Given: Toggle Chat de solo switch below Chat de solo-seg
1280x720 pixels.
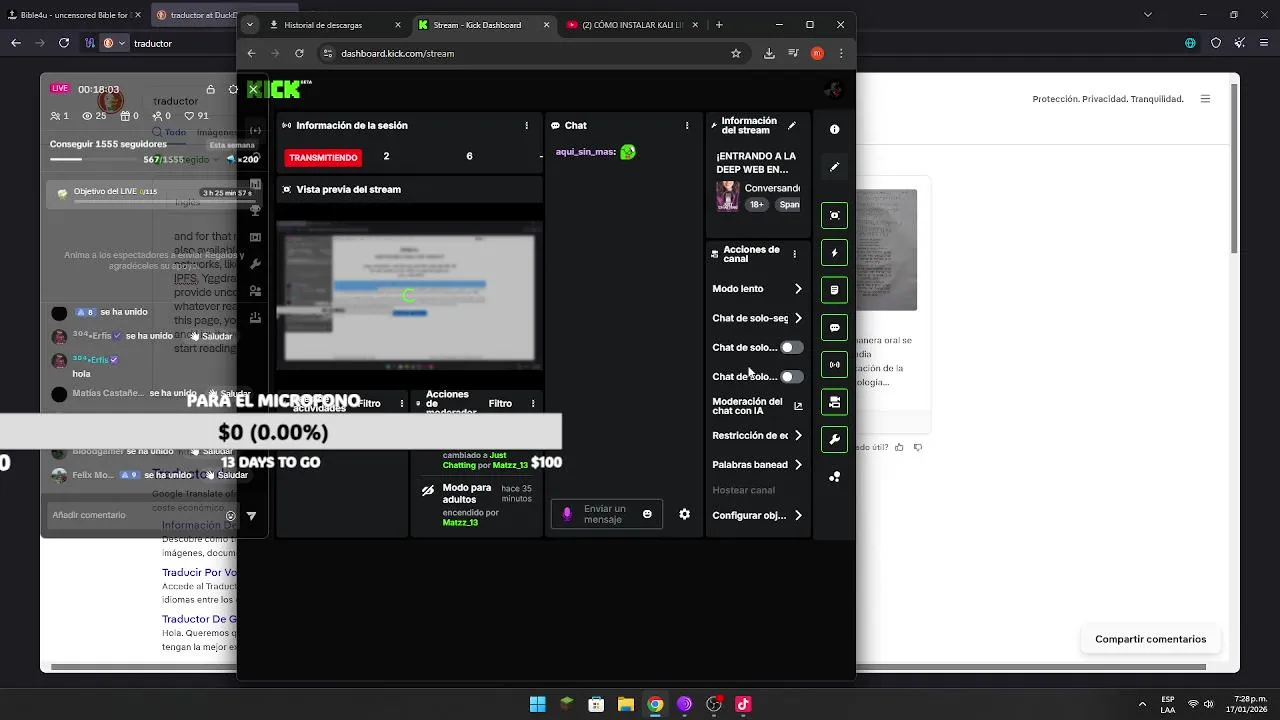Looking at the screenshot, I should (x=791, y=347).
